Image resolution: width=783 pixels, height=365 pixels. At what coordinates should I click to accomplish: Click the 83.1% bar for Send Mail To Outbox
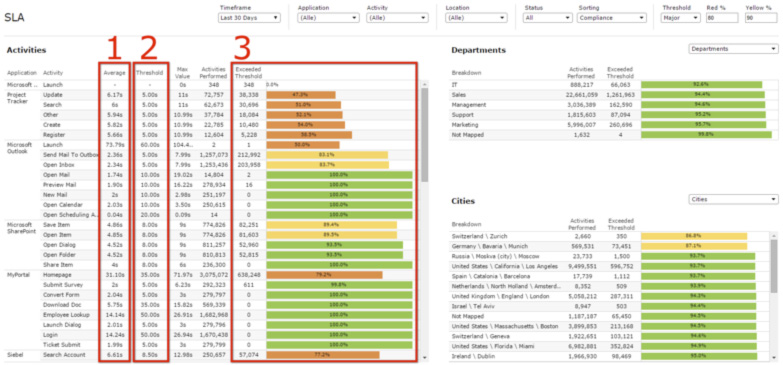click(x=327, y=155)
